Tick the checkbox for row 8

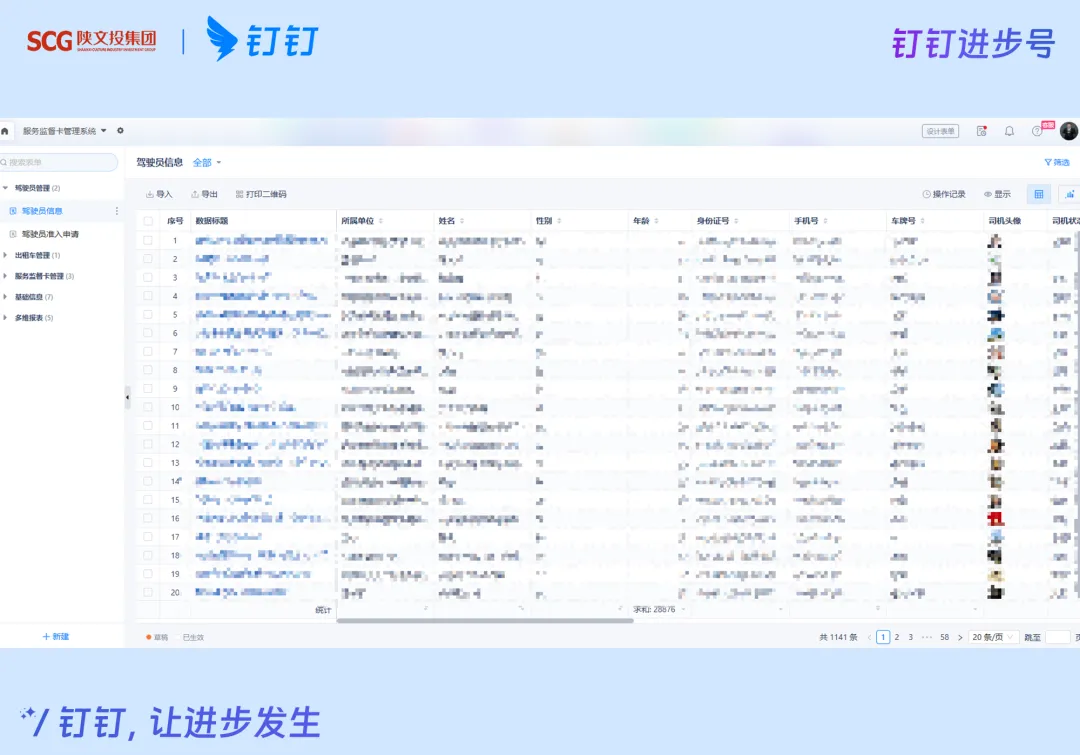[x=148, y=370]
